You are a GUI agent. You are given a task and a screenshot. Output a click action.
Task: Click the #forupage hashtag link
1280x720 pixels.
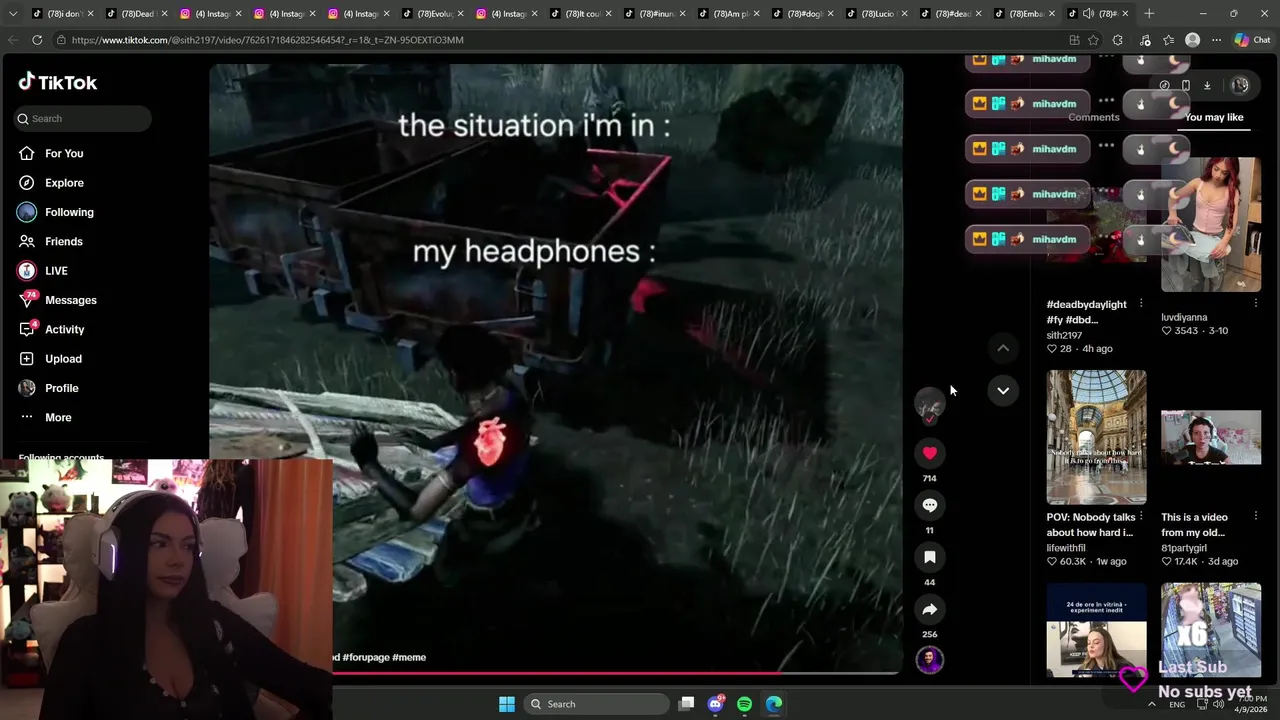click(x=366, y=657)
